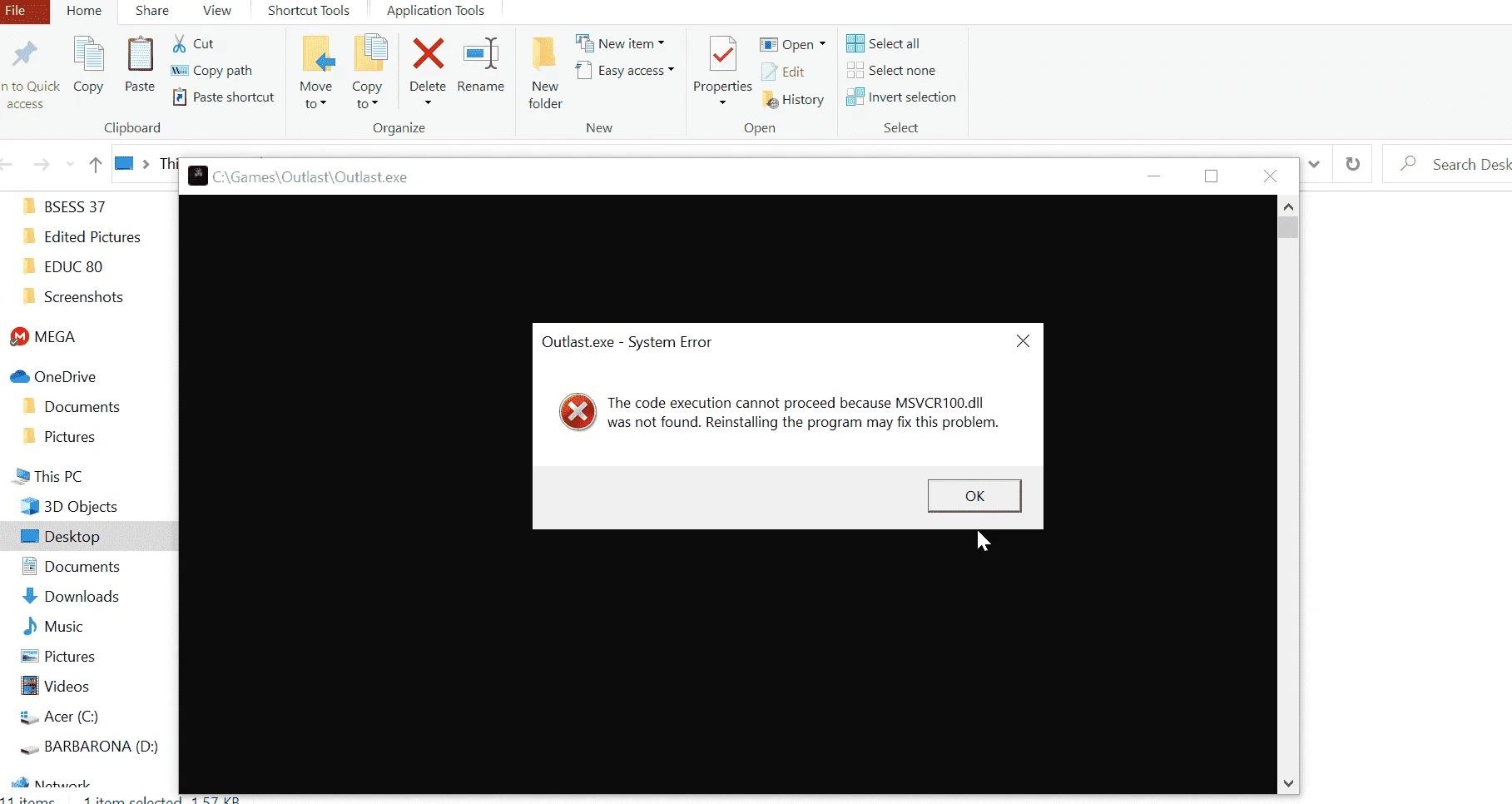Click Select all in the ribbon

coord(883,44)
